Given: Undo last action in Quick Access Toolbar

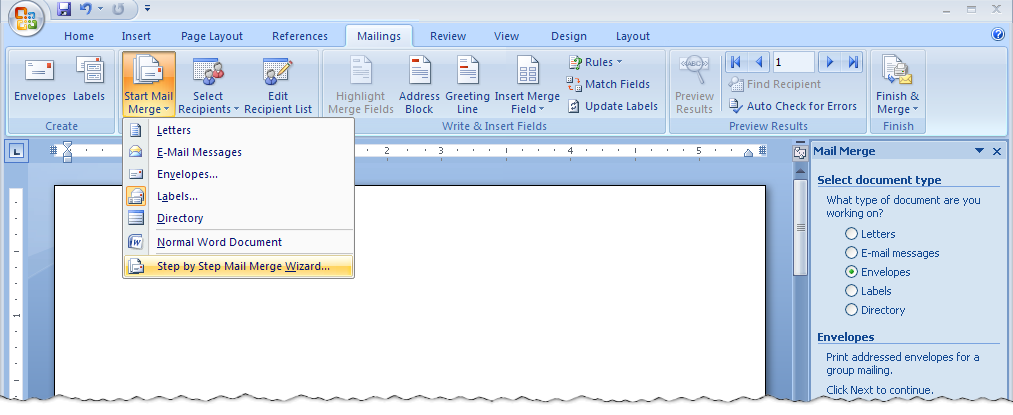Looking at the screenshot, I should coord(86,8).
